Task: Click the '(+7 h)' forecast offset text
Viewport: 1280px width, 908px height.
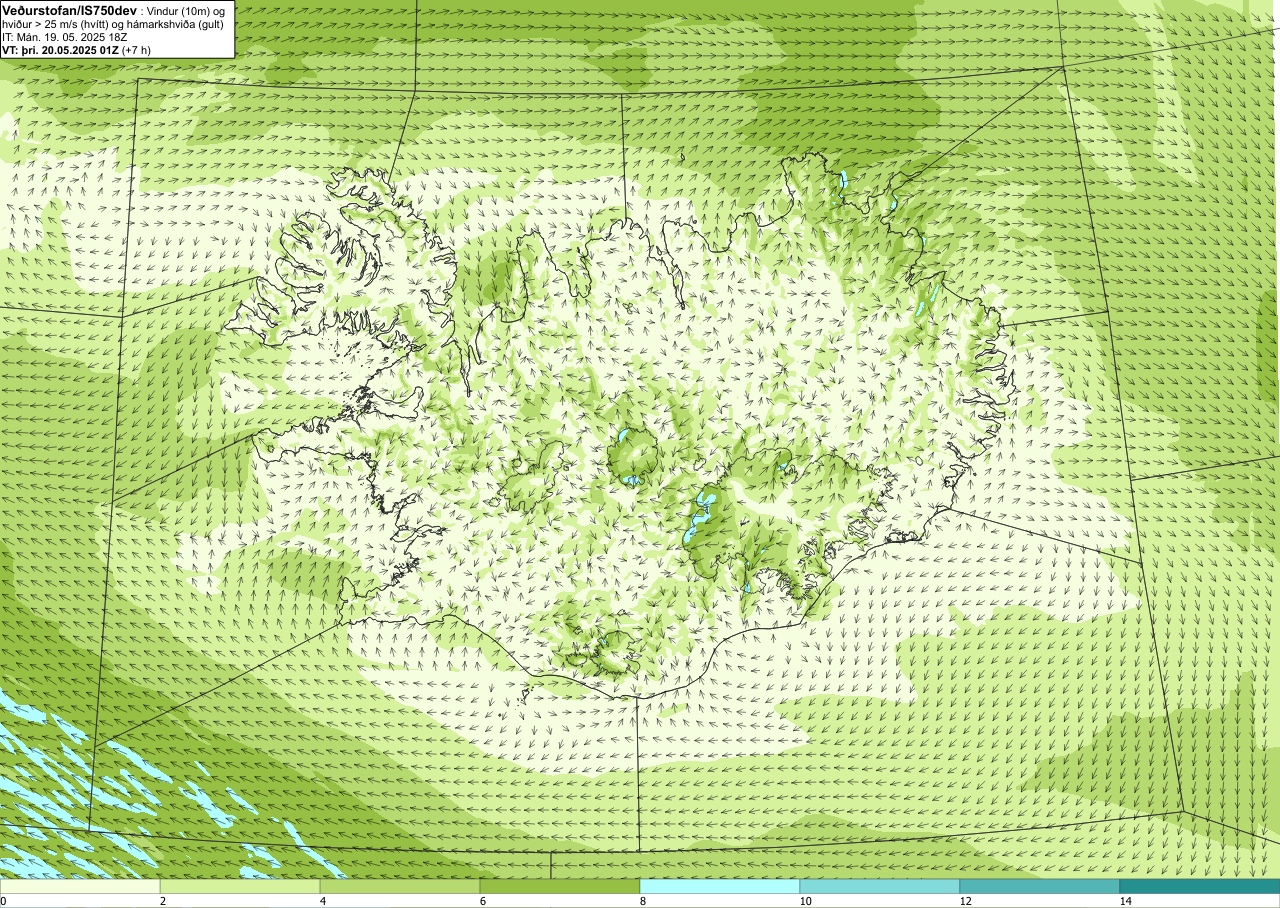Action: pyautogui.click(x=136, y=49)
